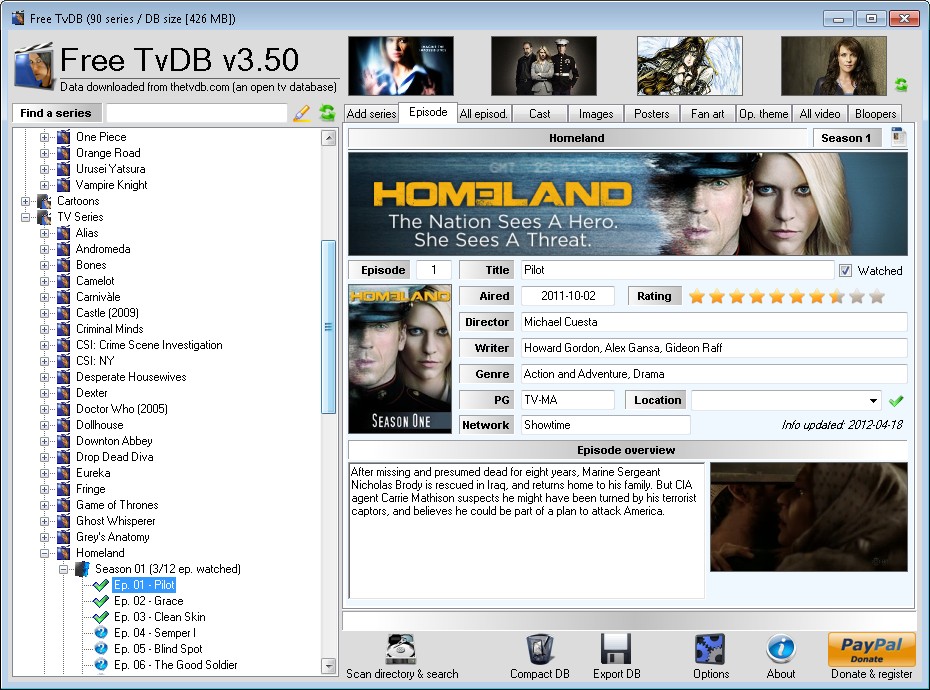Click the Homeland Season One poster thumbnail
930x690 pixels.
(400, 359)
